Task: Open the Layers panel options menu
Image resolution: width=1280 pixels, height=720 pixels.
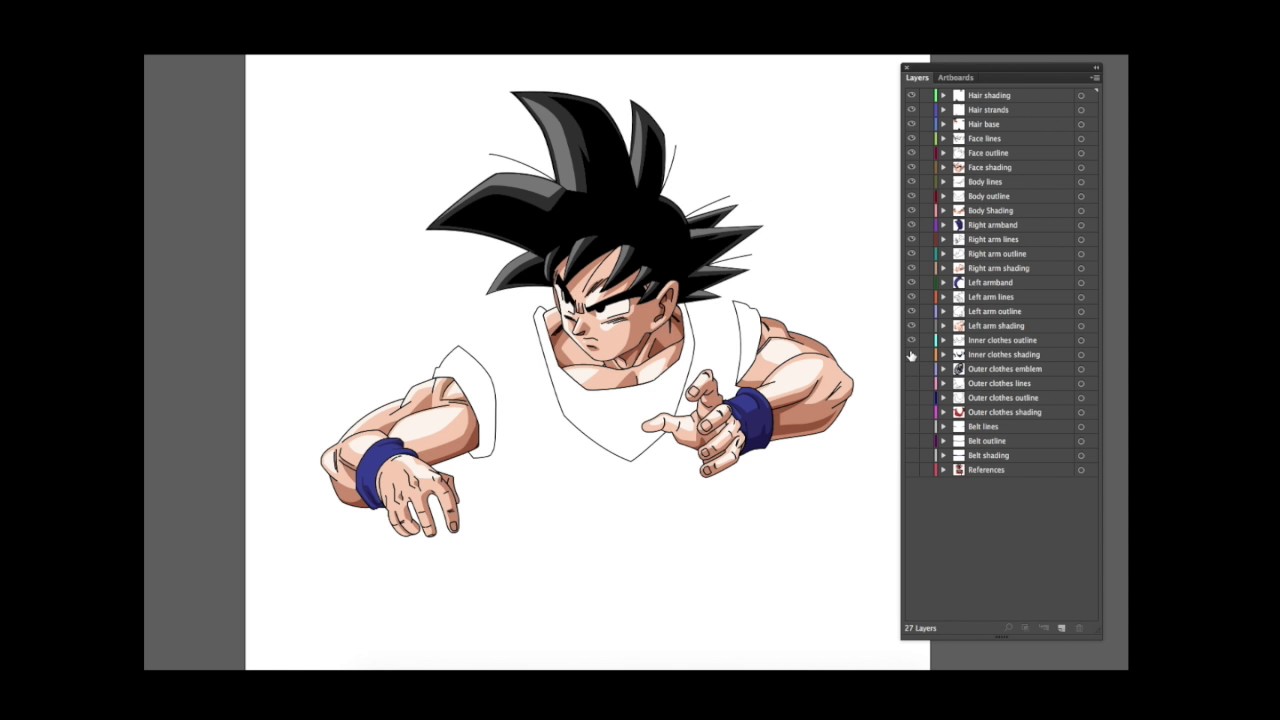Action: (x=1095, y=78)
